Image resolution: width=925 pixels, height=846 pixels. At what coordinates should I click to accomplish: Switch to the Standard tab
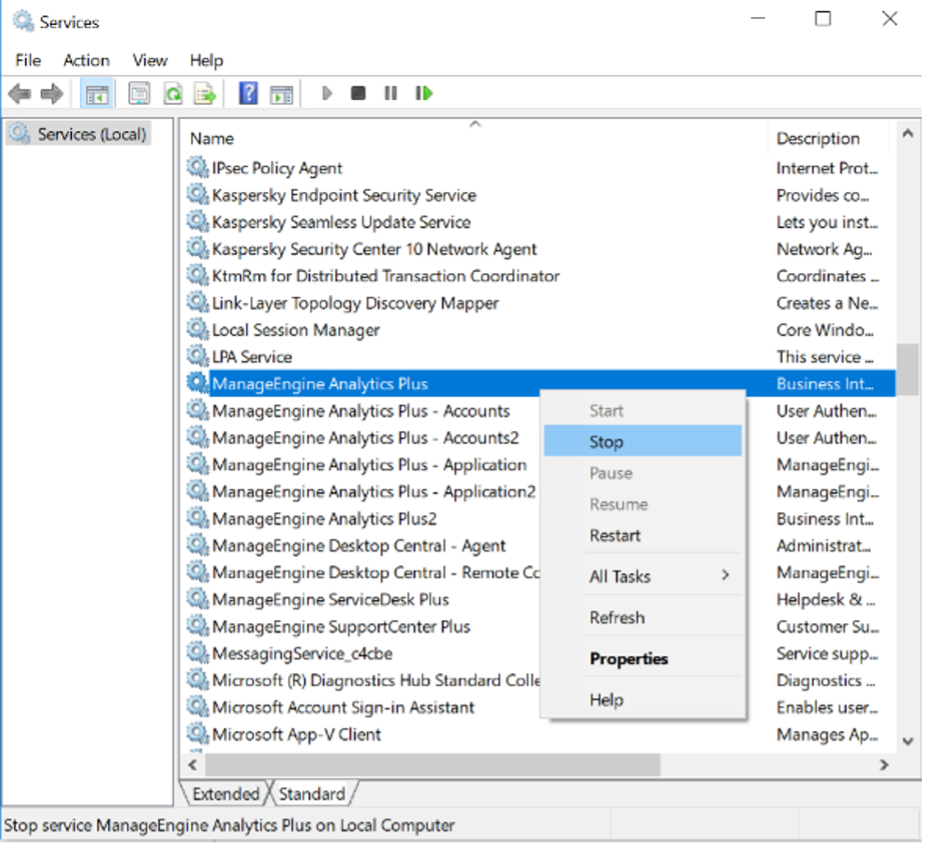coord(311,794)
